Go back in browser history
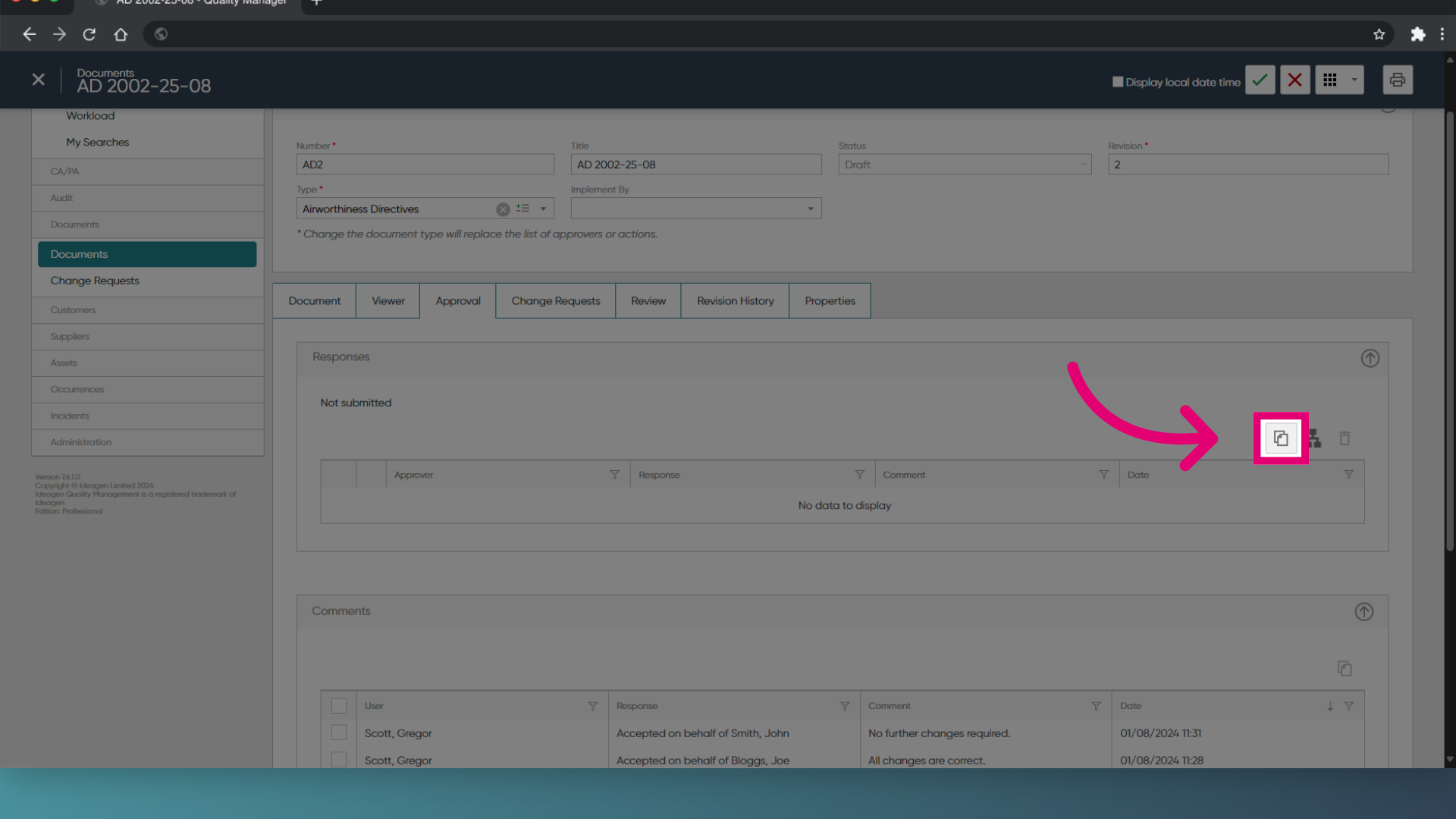 tap(29, 34)
